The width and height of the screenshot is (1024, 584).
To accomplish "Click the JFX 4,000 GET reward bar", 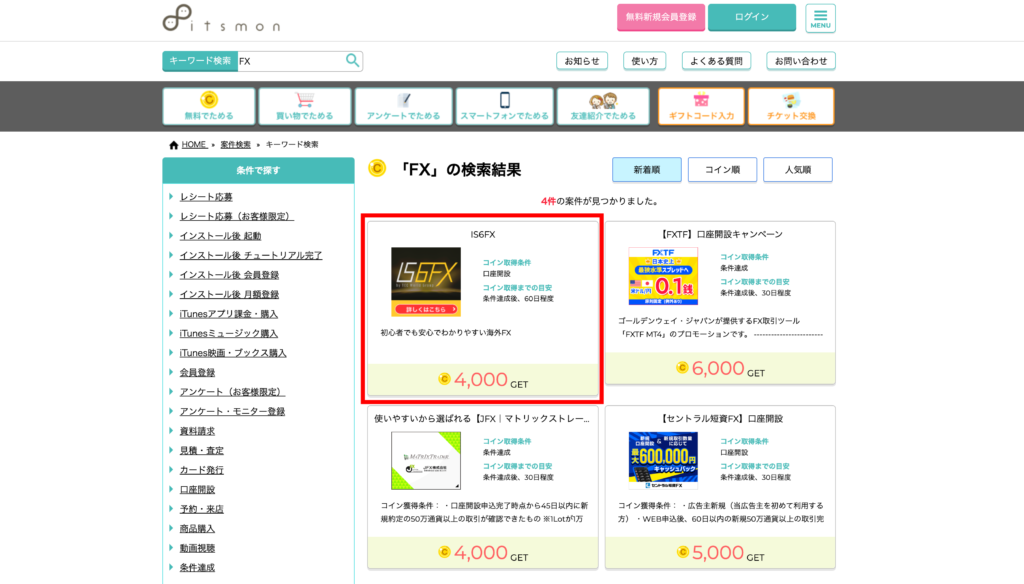I will (x=483, y=553).
